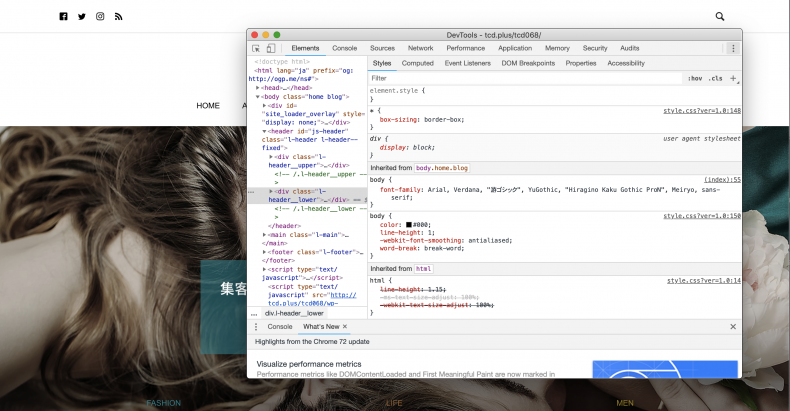This screenshot has height=411, width=790.
Task: Open the LIFE category link on webpage
Action: click(x=394, y=403)
